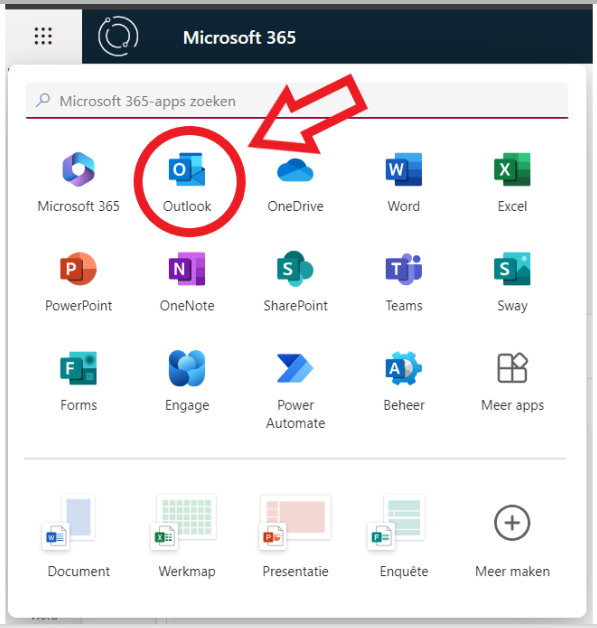Open the Beheer admin center
This screenshot has width=597, height=628.
pos(404,381)
